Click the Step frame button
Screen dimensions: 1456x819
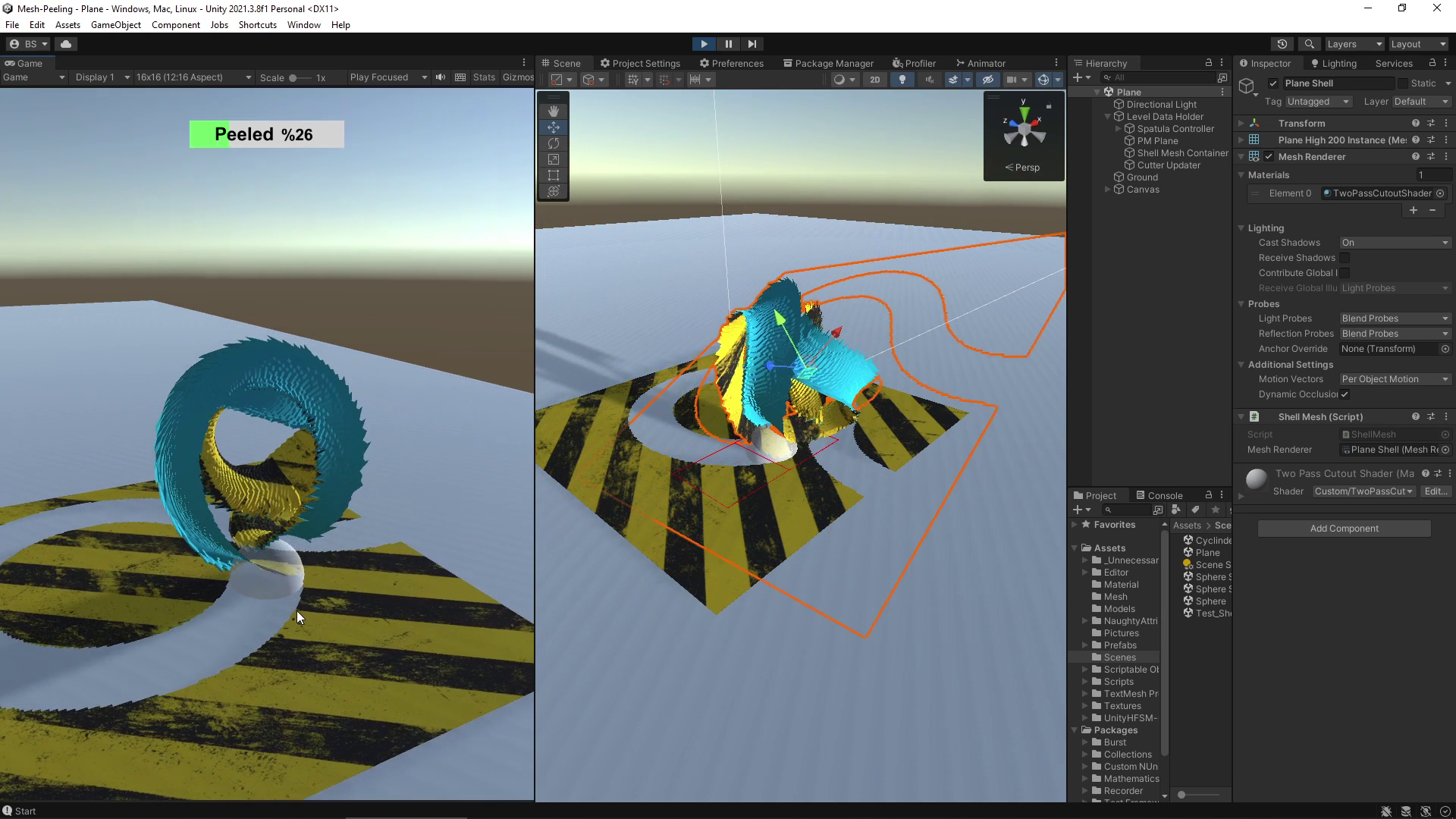[752, 44]
